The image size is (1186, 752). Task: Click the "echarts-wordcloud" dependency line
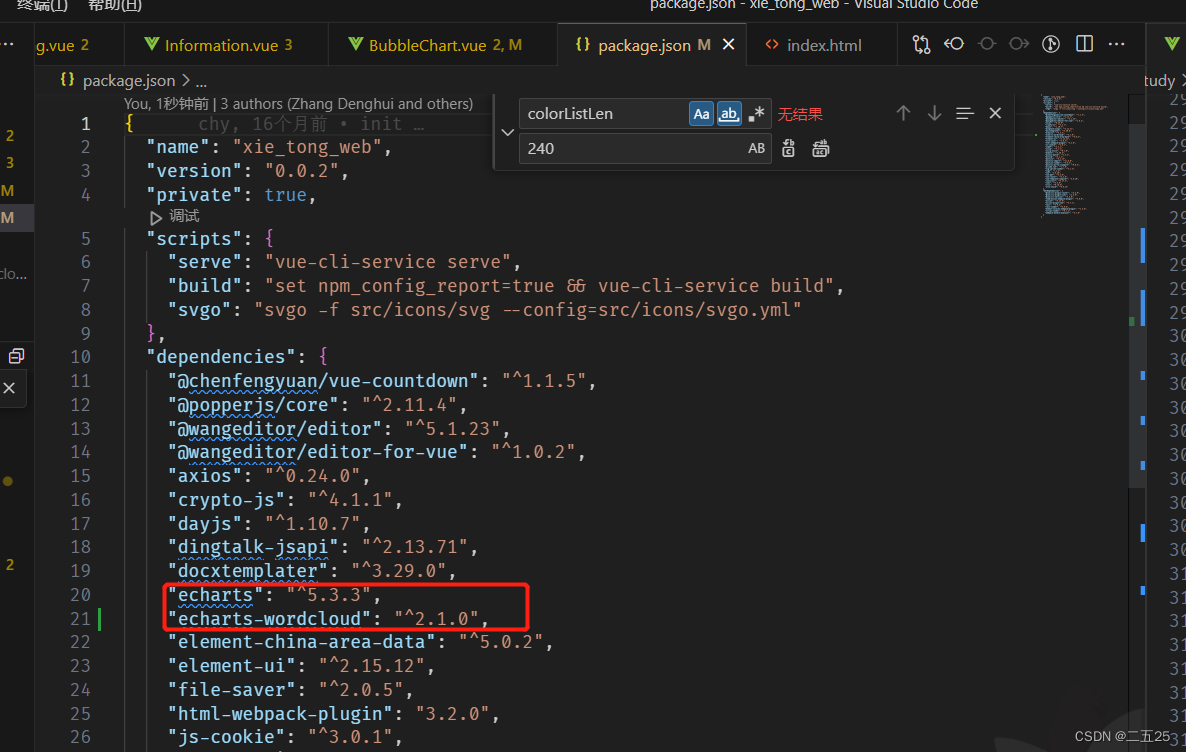[328, 620]
